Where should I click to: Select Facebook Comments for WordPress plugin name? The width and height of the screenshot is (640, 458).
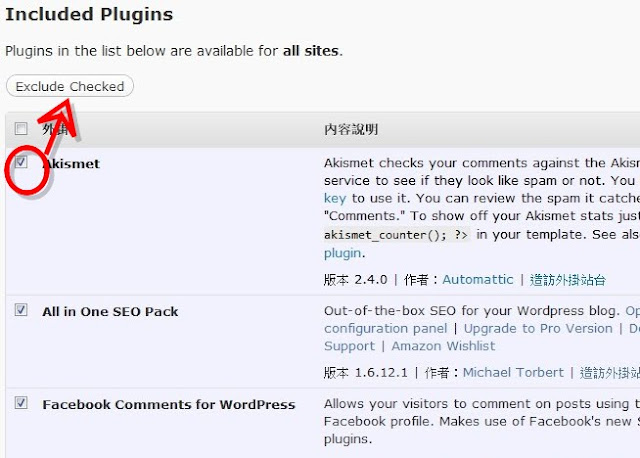pos(169,405)
